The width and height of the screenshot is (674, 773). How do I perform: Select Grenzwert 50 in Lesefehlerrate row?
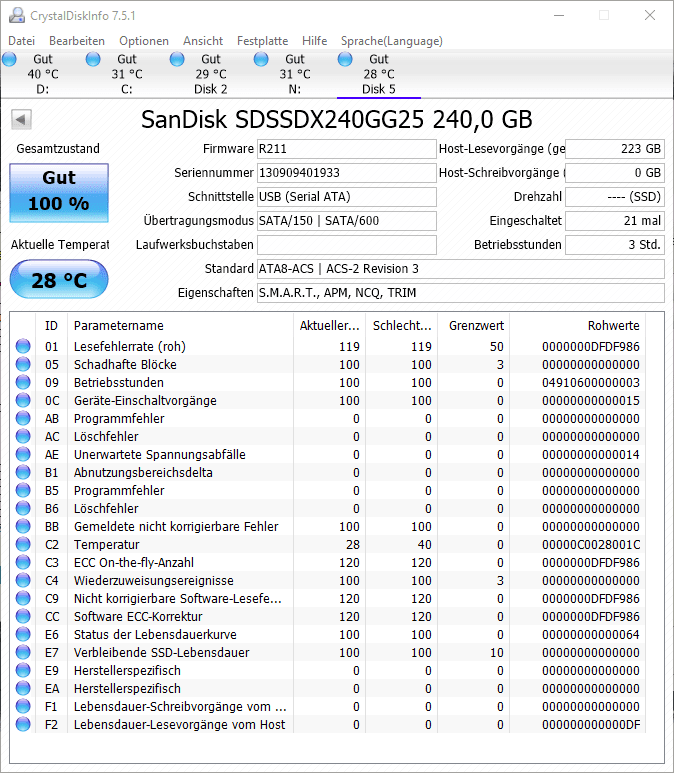tap(497, 347)
